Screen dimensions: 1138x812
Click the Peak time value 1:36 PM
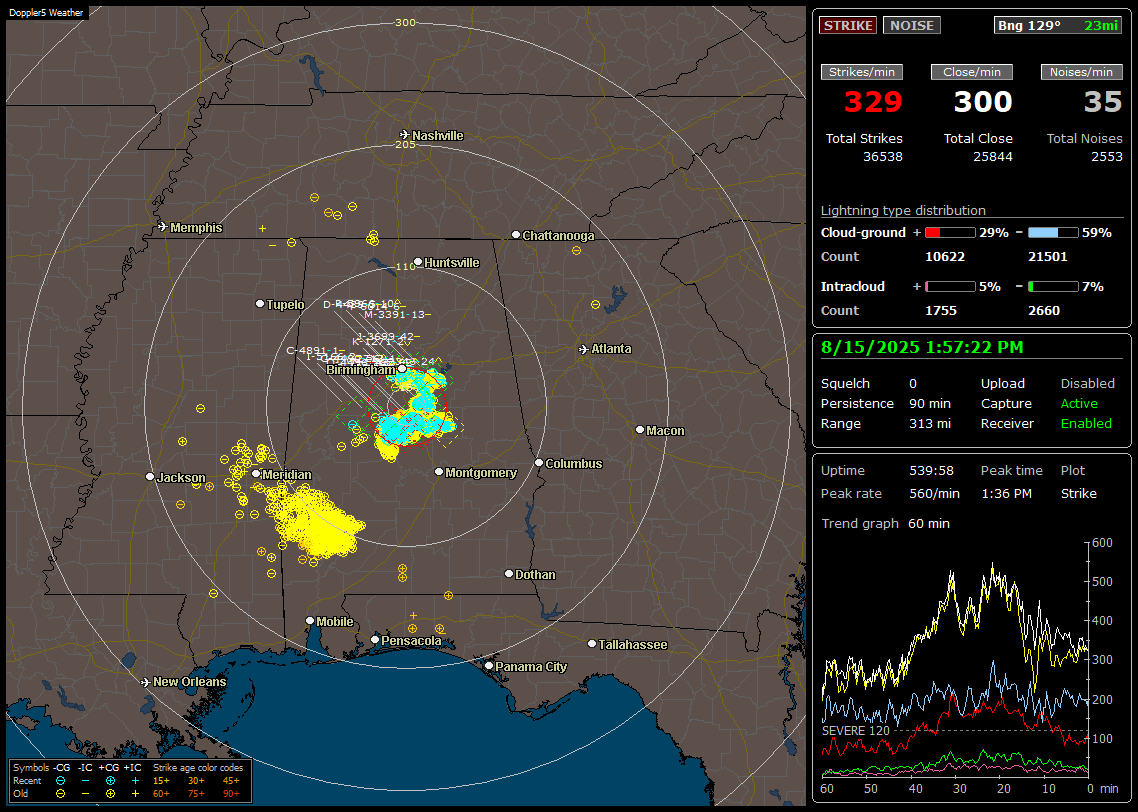1006,493
